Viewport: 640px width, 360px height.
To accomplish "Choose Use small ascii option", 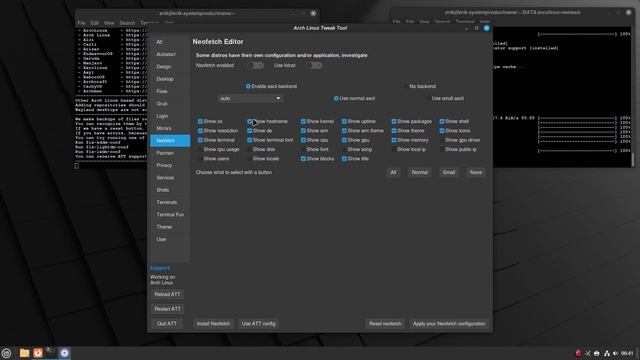I will click(429, 98).
